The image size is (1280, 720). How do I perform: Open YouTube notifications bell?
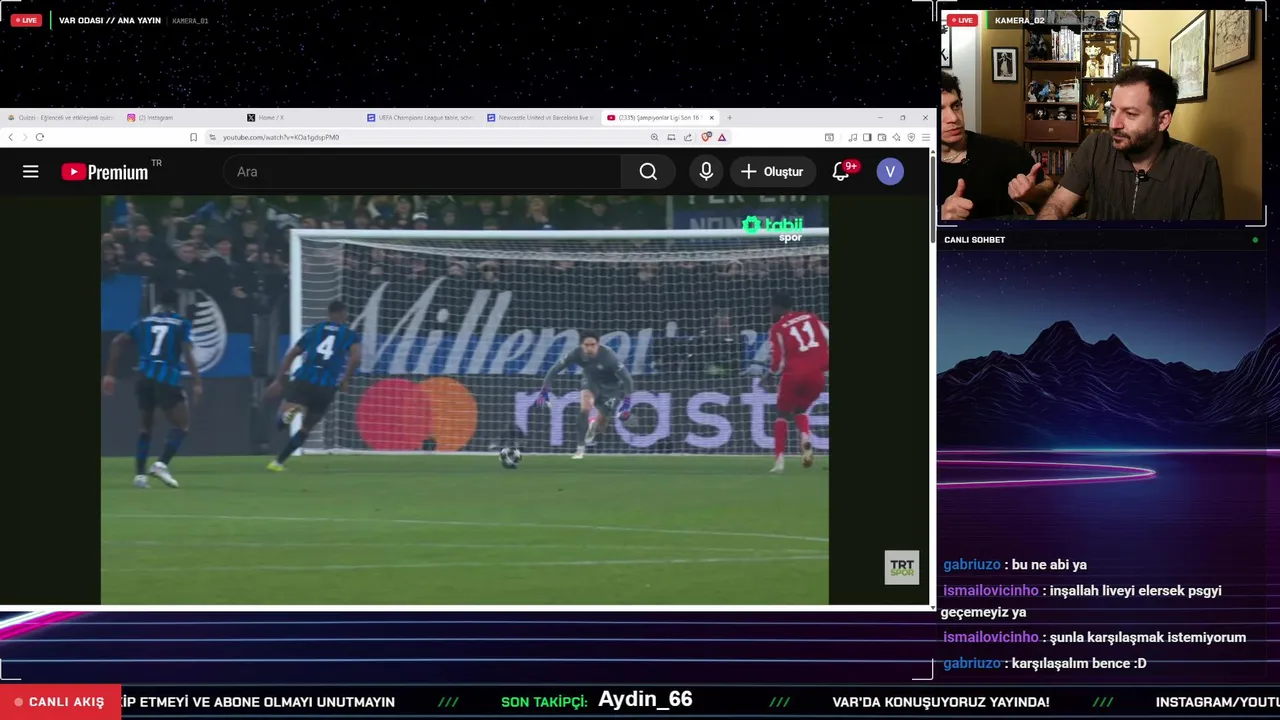(841, 172)
